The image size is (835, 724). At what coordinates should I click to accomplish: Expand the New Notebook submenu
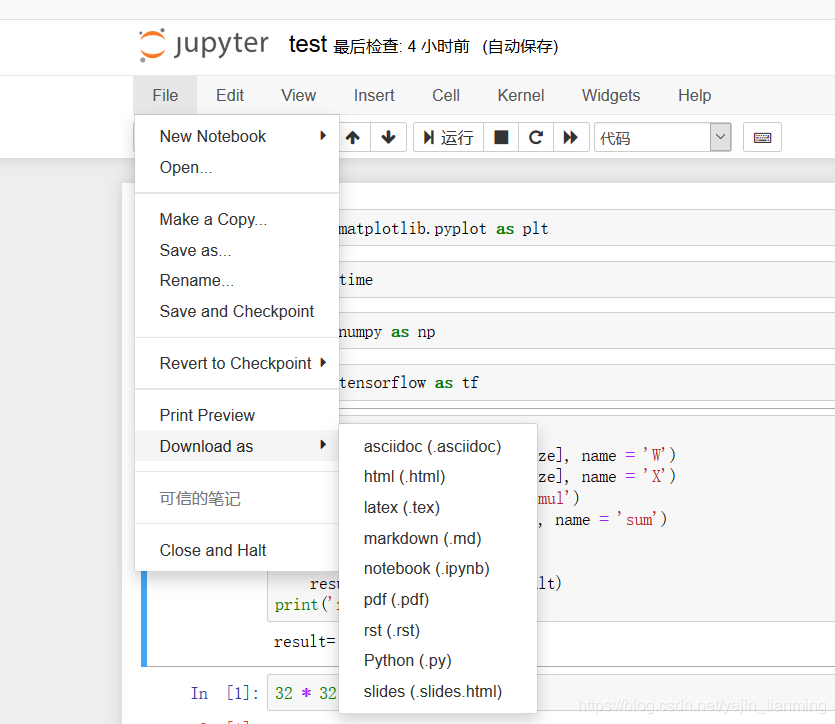coord(237,136)
